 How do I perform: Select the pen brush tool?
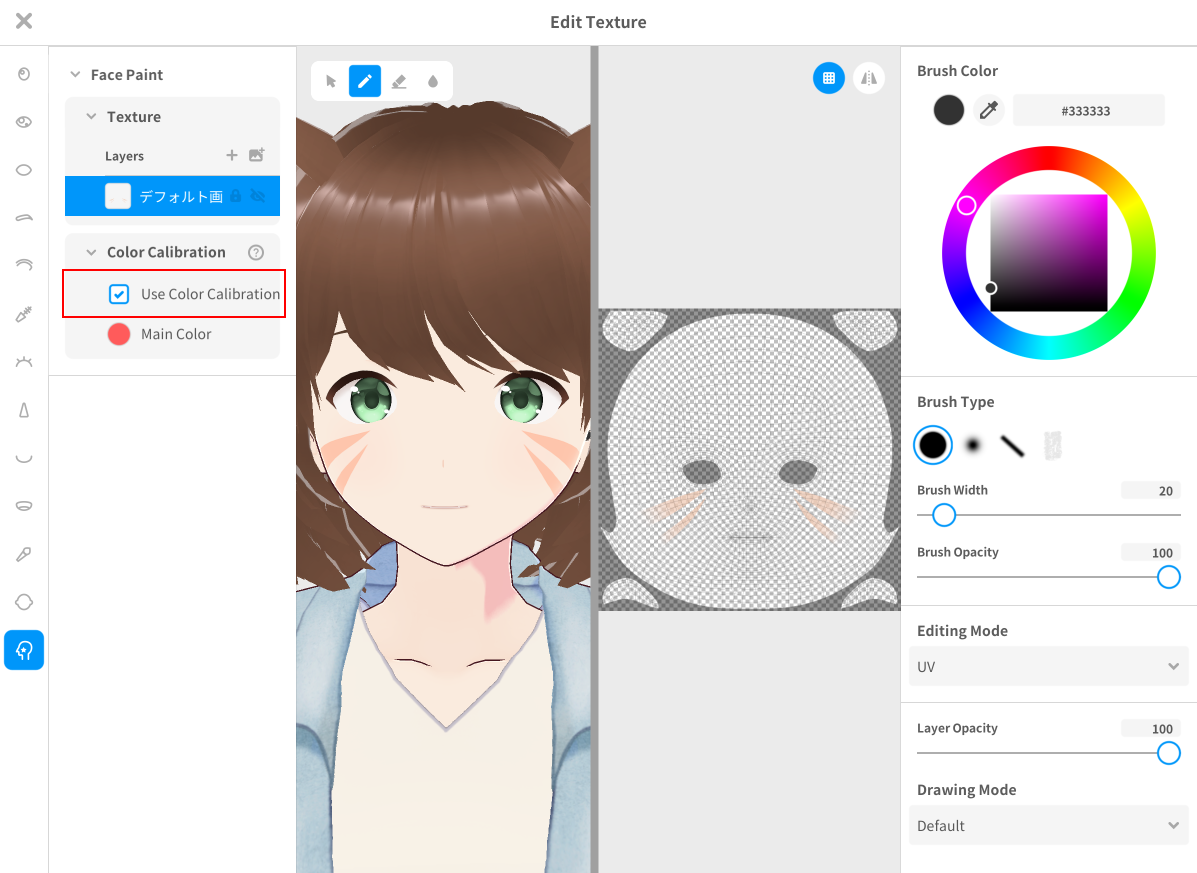pos(365,81)
